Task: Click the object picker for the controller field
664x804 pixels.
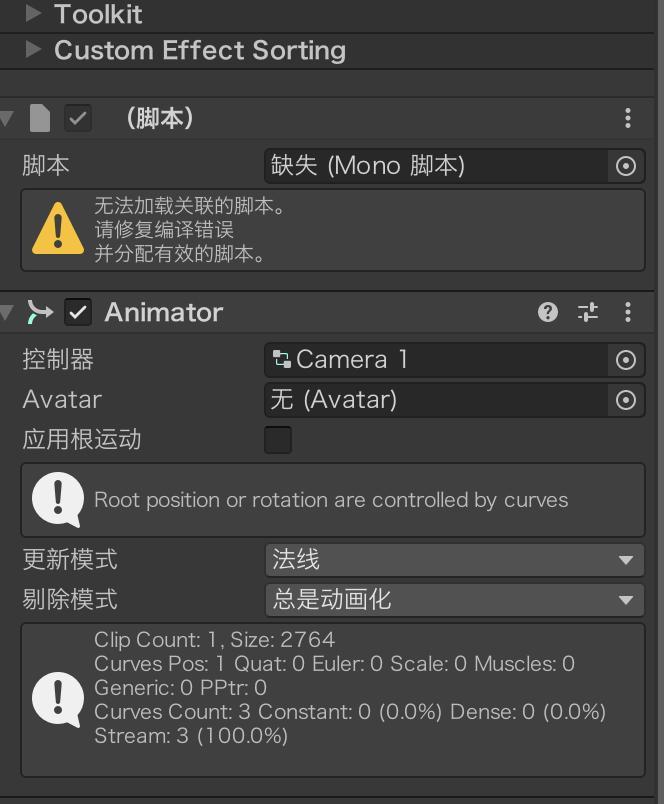Action: 626,360
